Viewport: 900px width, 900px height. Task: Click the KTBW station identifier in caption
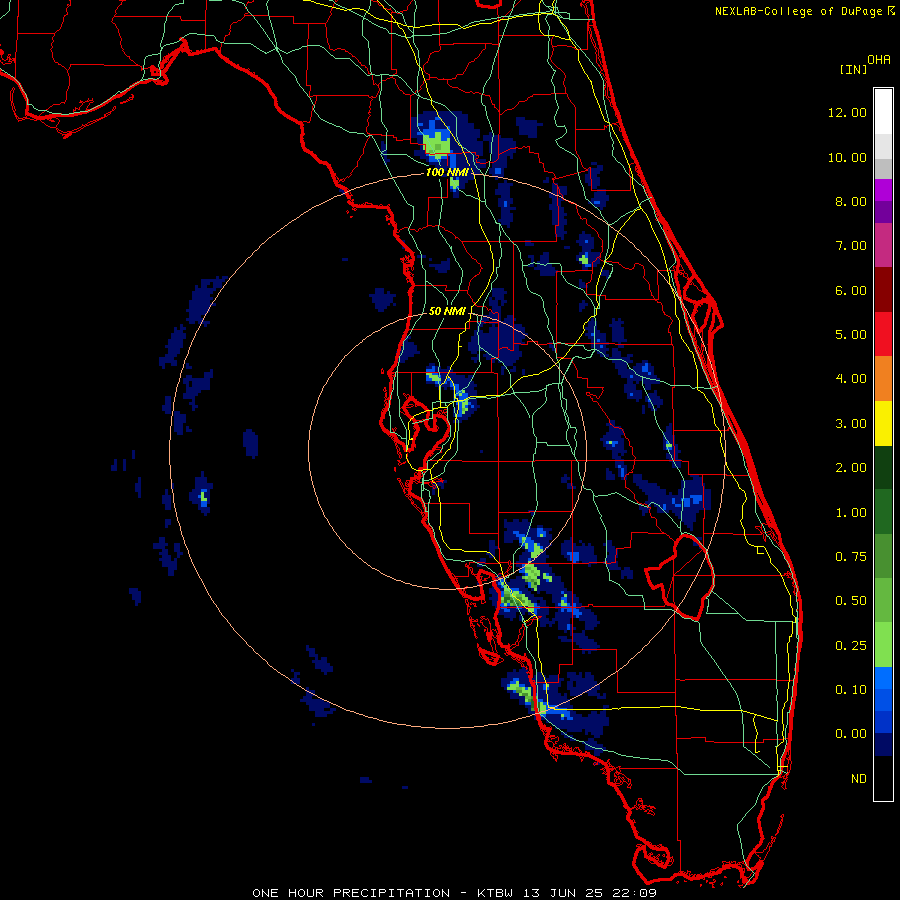[x=497, y=893]
